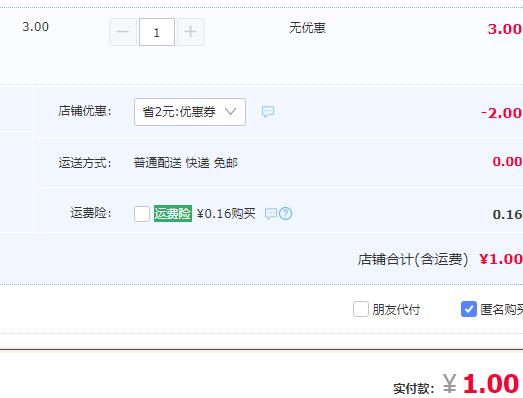Click the 0.00 shipping fee amount
Viewport: 523px width, 398px height.
[x=507, y=162]
